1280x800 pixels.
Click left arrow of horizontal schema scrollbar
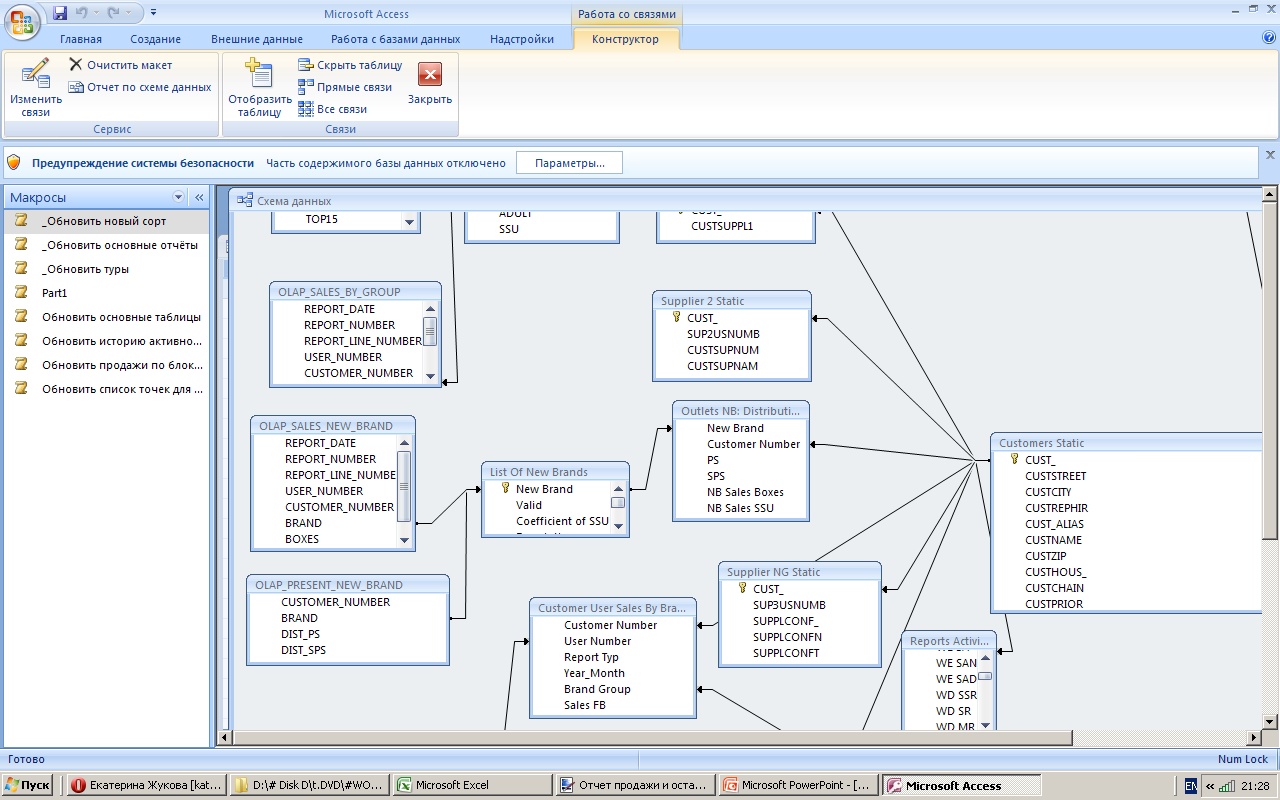tap(225, 737)
